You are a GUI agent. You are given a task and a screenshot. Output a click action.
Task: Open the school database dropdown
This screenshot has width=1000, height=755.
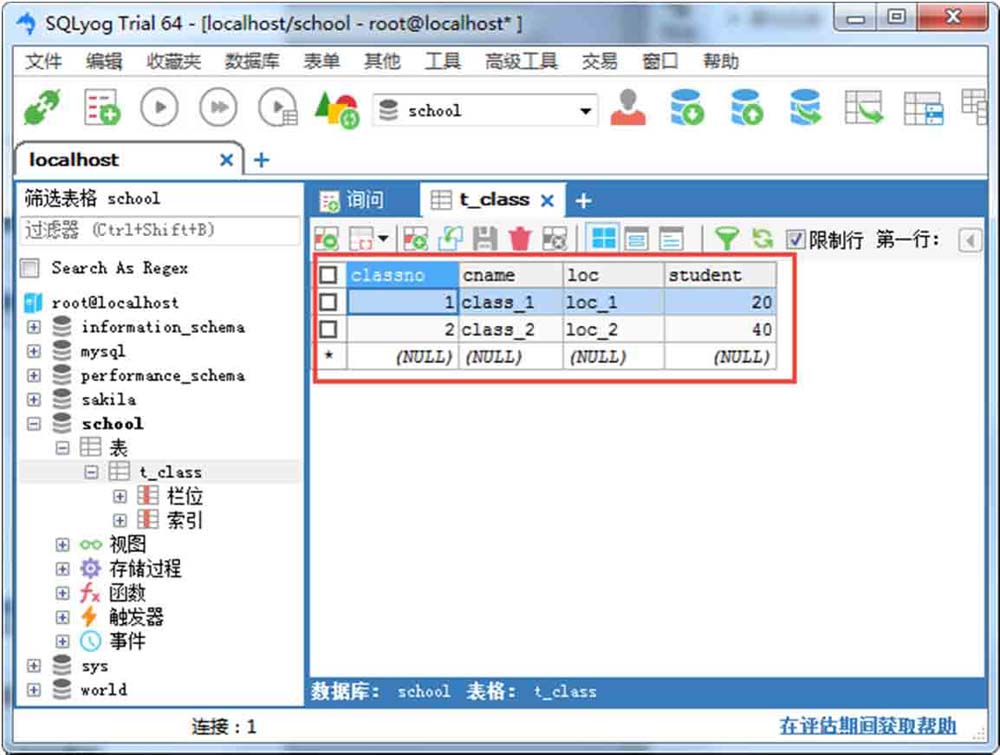[585, 111]
